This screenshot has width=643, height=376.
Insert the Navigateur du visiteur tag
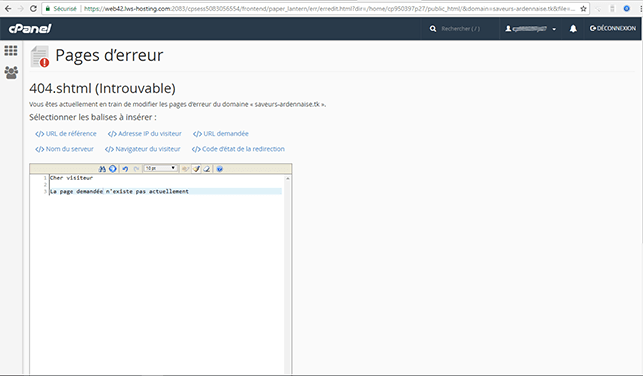[143, 149]
